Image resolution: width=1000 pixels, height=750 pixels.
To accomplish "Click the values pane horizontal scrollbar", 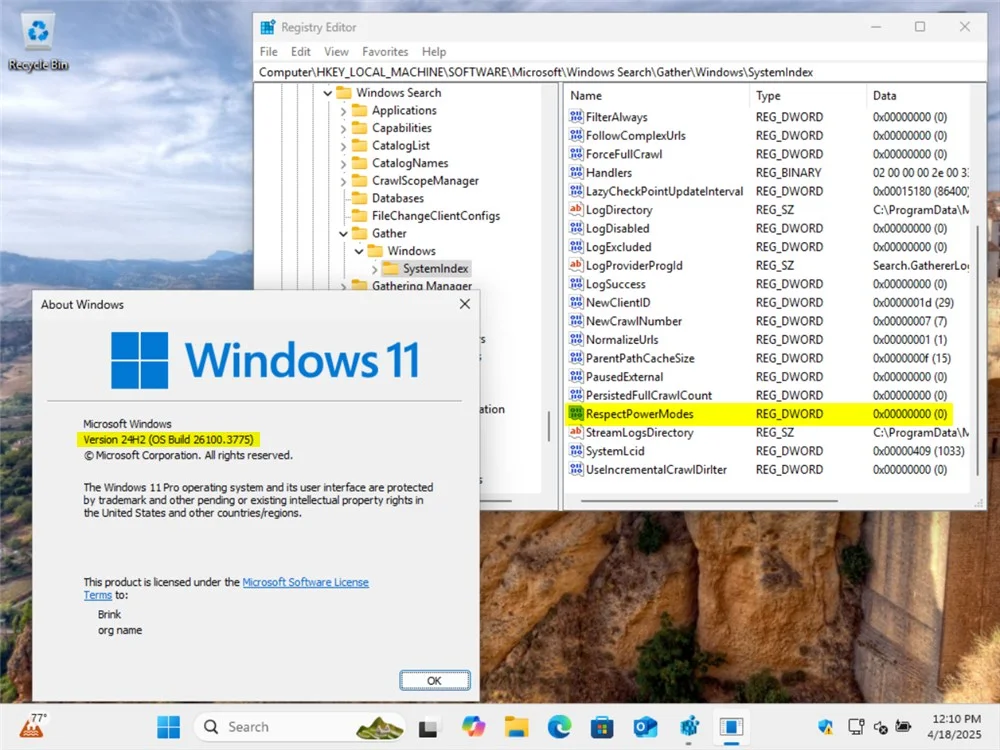I will (709, 501).
